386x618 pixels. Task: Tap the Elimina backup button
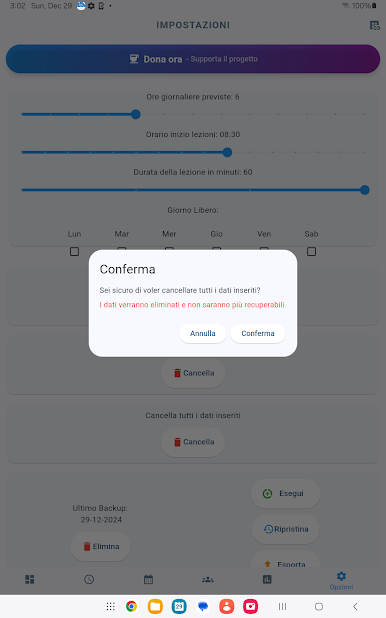pos(101,547)
